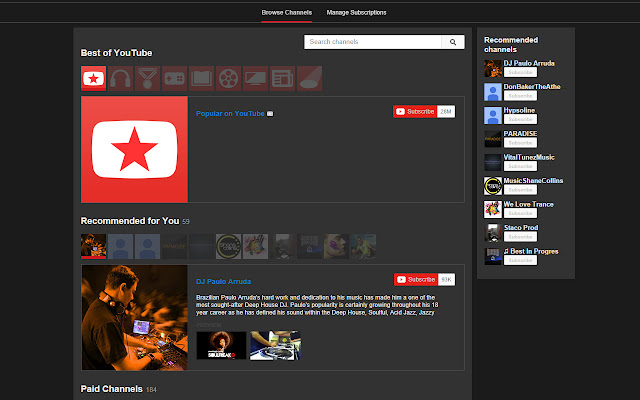Open PARADISE channel in sidebar
Image resolution: width=640 pixels, height=400 pixels.
pos(520,133)
